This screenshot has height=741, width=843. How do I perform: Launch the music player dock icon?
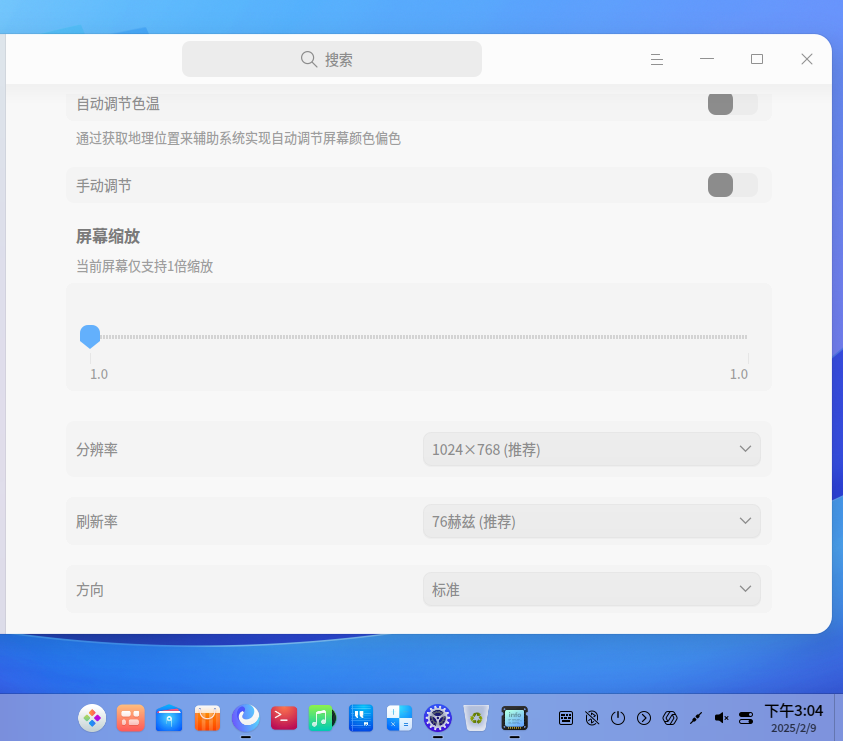coord(322,718)
